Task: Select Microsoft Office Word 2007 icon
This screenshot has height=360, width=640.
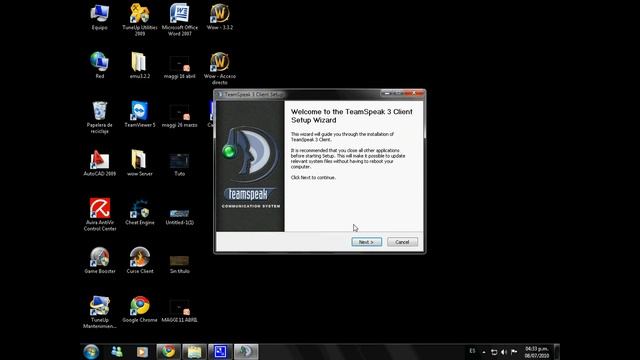Action: 180,20
